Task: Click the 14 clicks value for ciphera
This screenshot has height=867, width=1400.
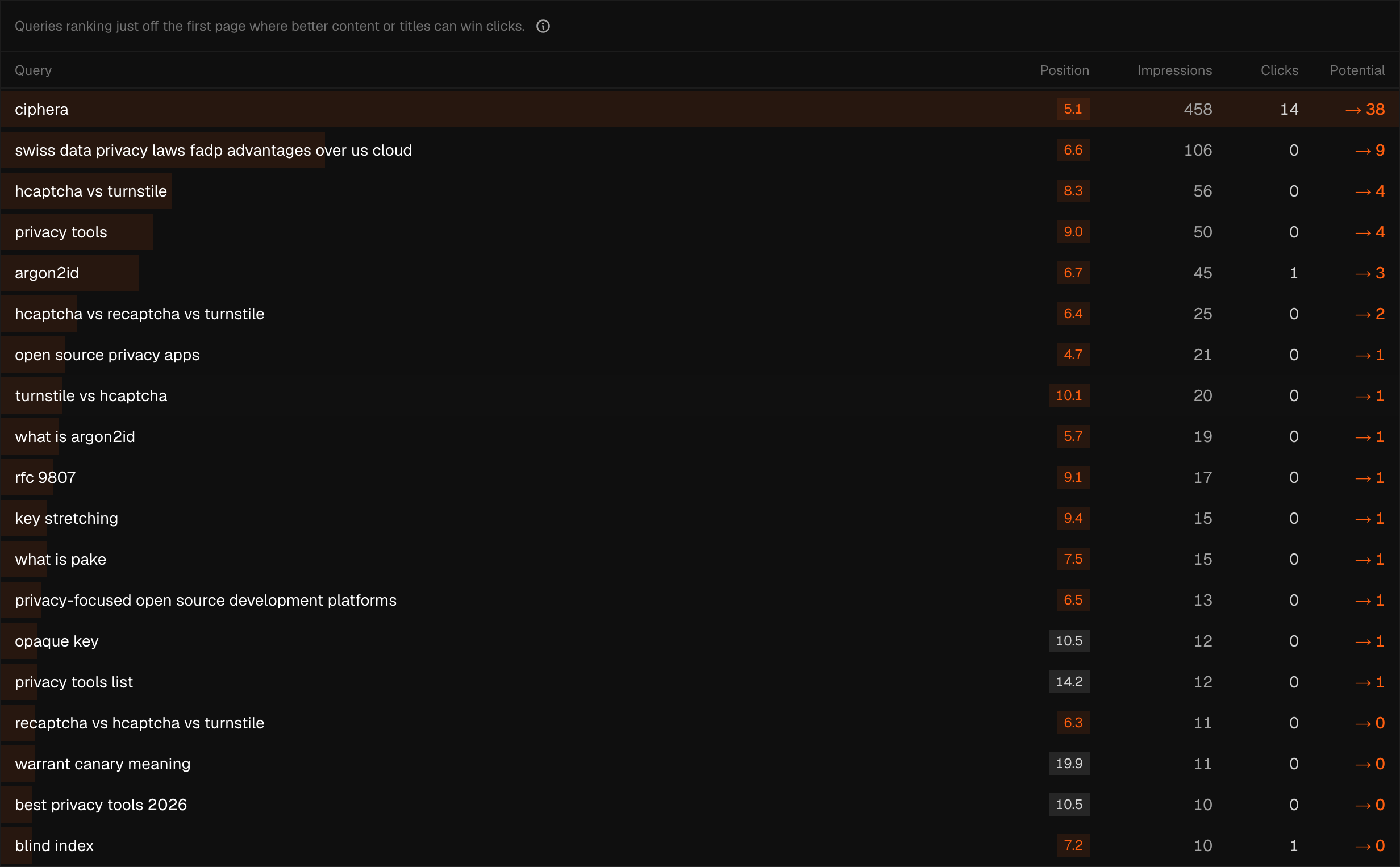Action: (x=1289, y=109)
